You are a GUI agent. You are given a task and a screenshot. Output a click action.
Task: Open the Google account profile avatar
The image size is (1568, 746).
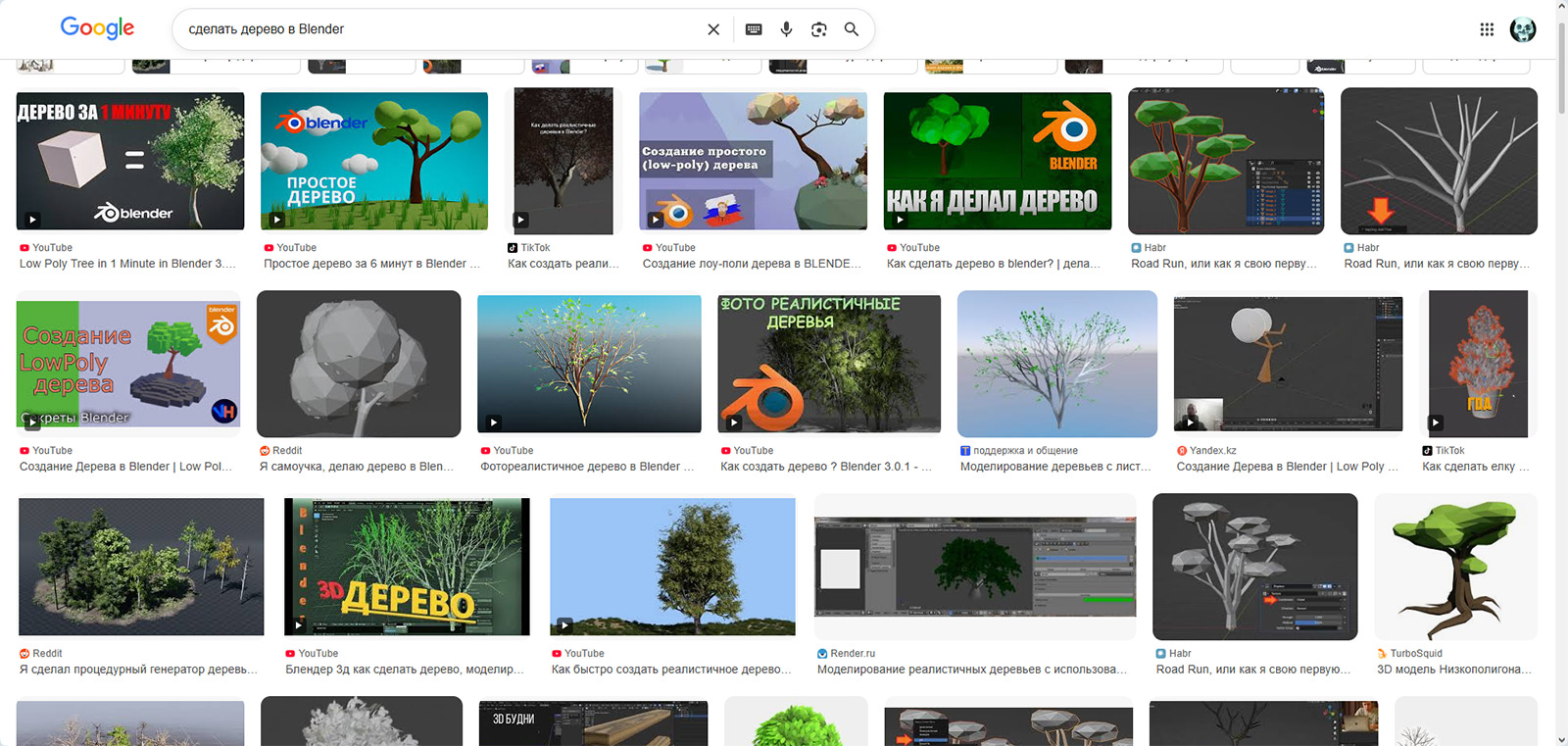(x=1523, y=29)
